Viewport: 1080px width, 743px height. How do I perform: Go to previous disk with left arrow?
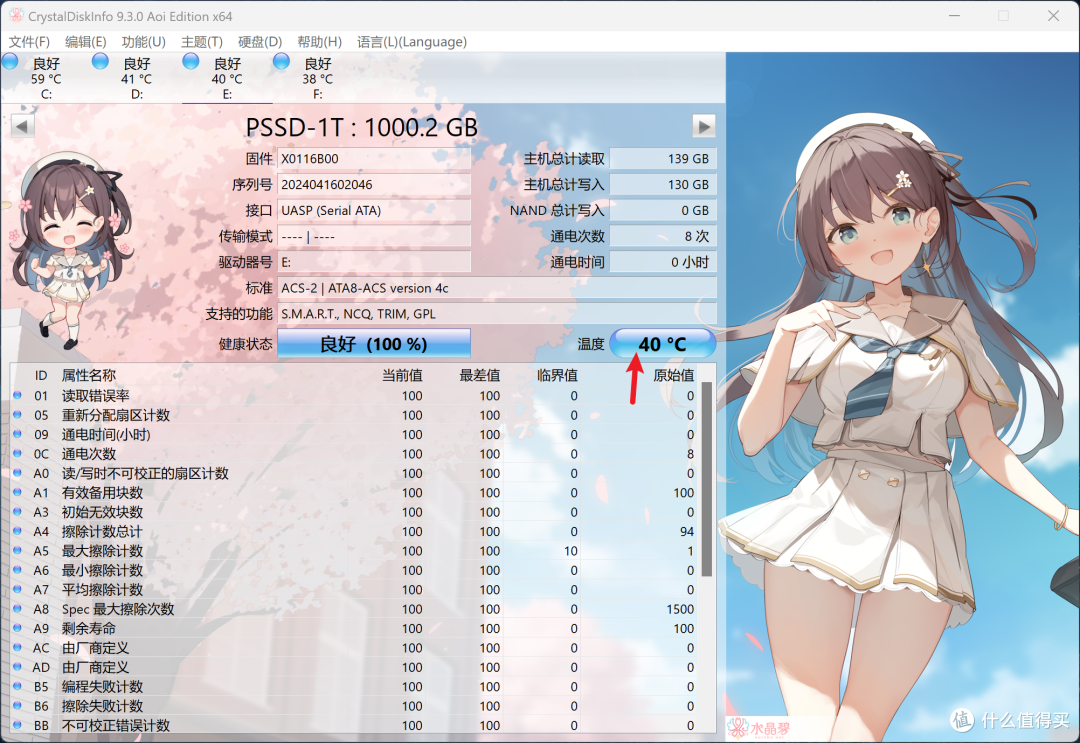pyautogui.click(x=23, y=126)
